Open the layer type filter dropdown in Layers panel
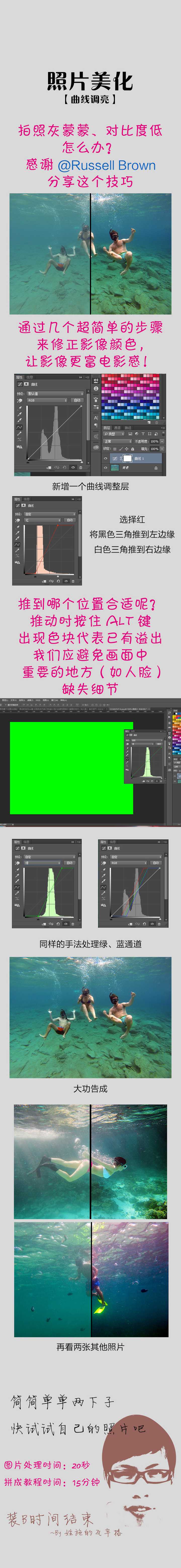 (113, 434)
